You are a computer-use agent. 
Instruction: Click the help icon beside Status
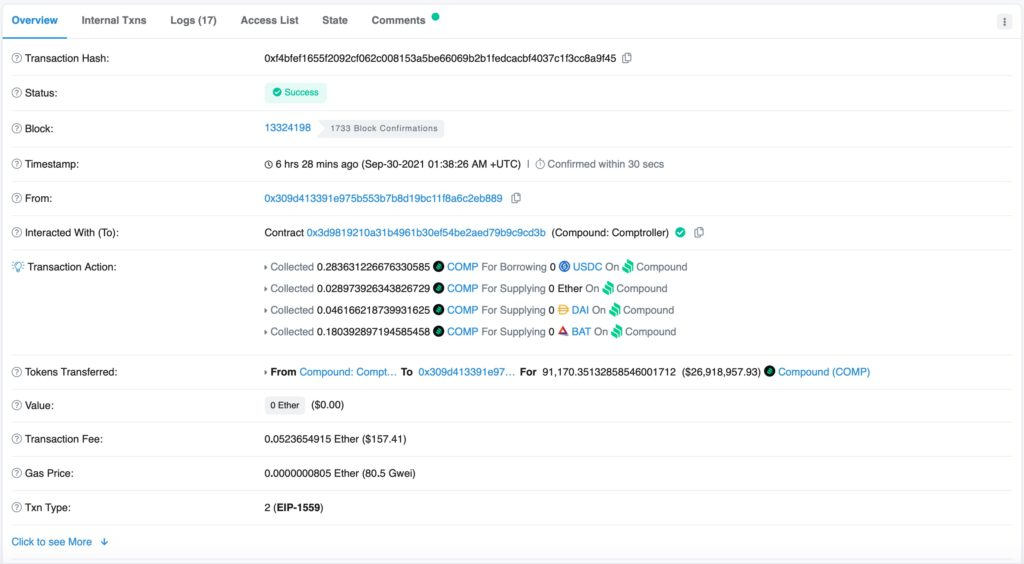[17, 93]
